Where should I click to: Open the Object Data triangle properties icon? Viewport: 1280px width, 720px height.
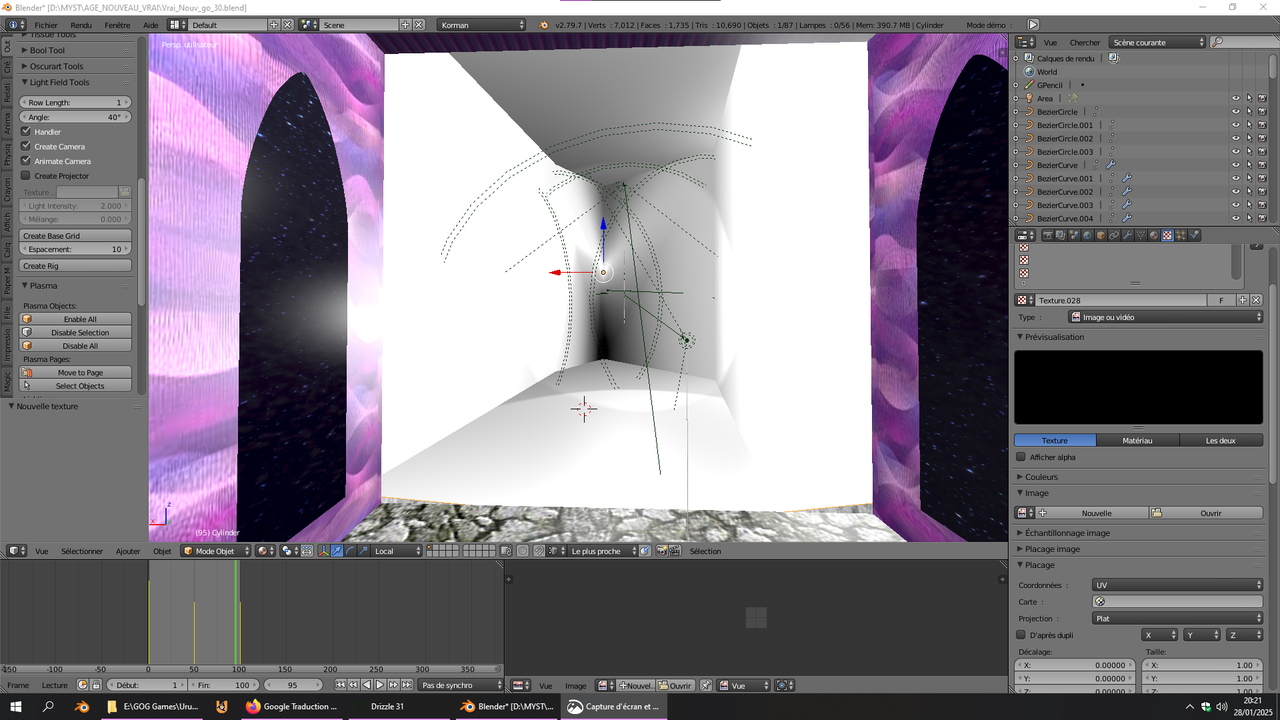[x=1140, y=235]
